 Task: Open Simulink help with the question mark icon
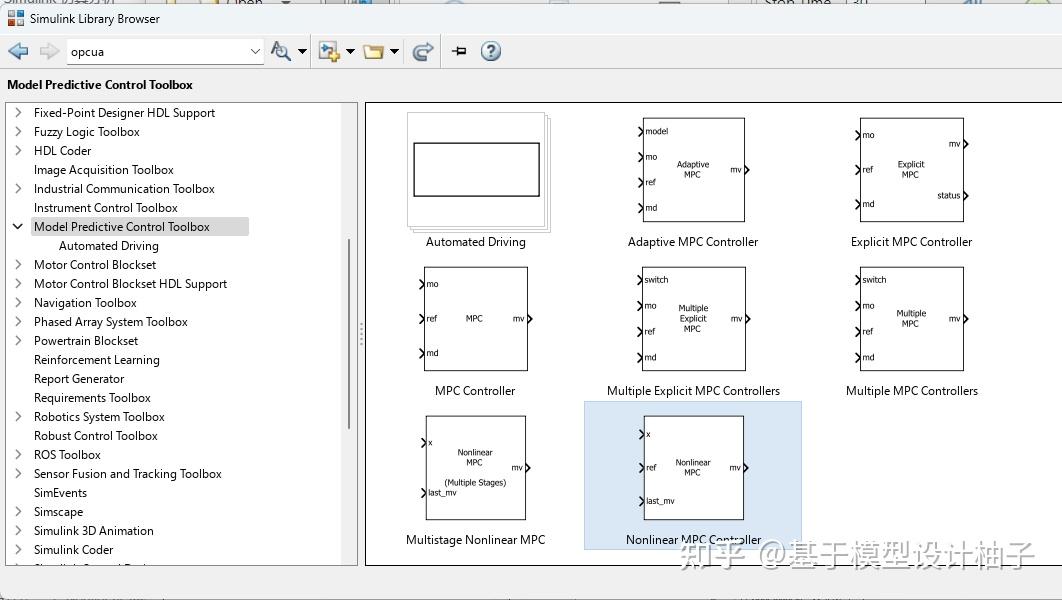pos(490,51)
